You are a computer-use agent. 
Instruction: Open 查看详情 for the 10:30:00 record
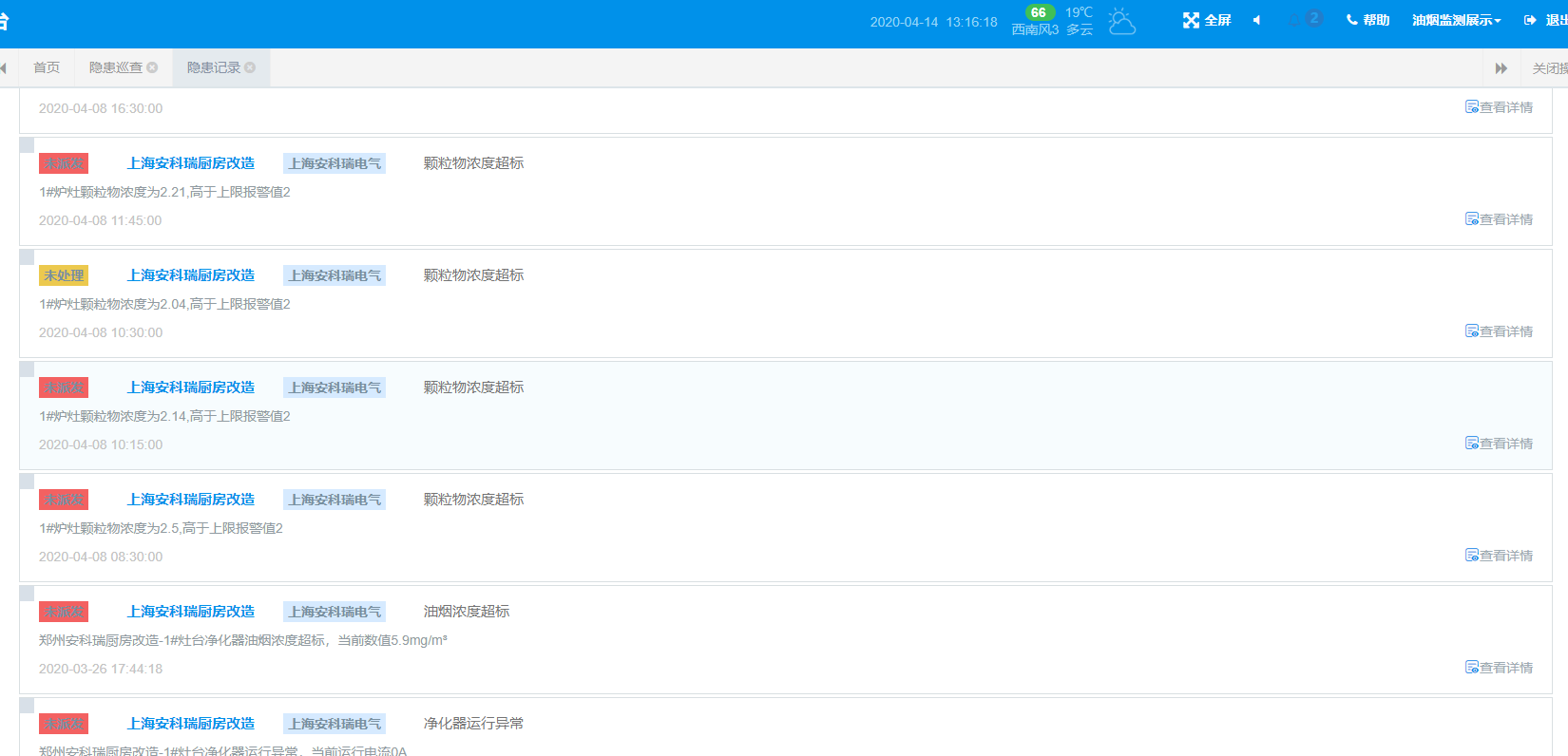click(x=1499, y=331)
